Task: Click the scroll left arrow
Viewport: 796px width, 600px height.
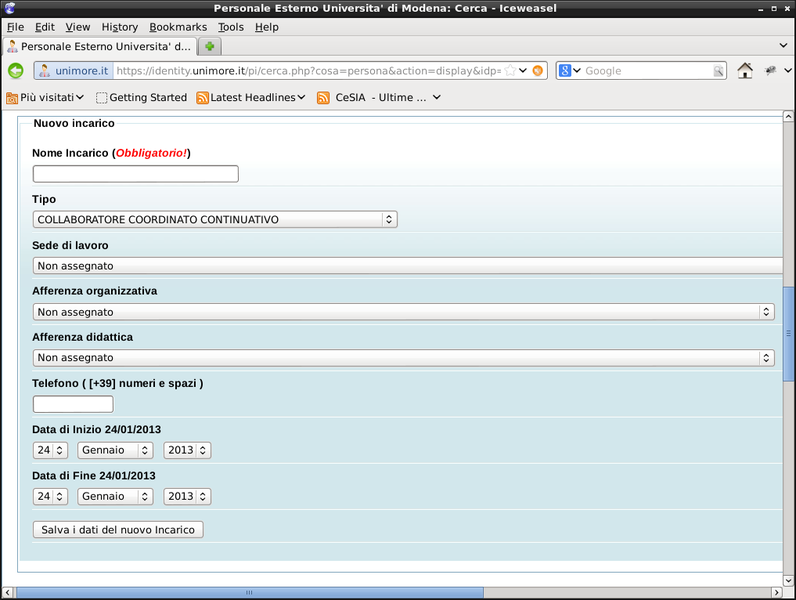Action: [8, 592]
